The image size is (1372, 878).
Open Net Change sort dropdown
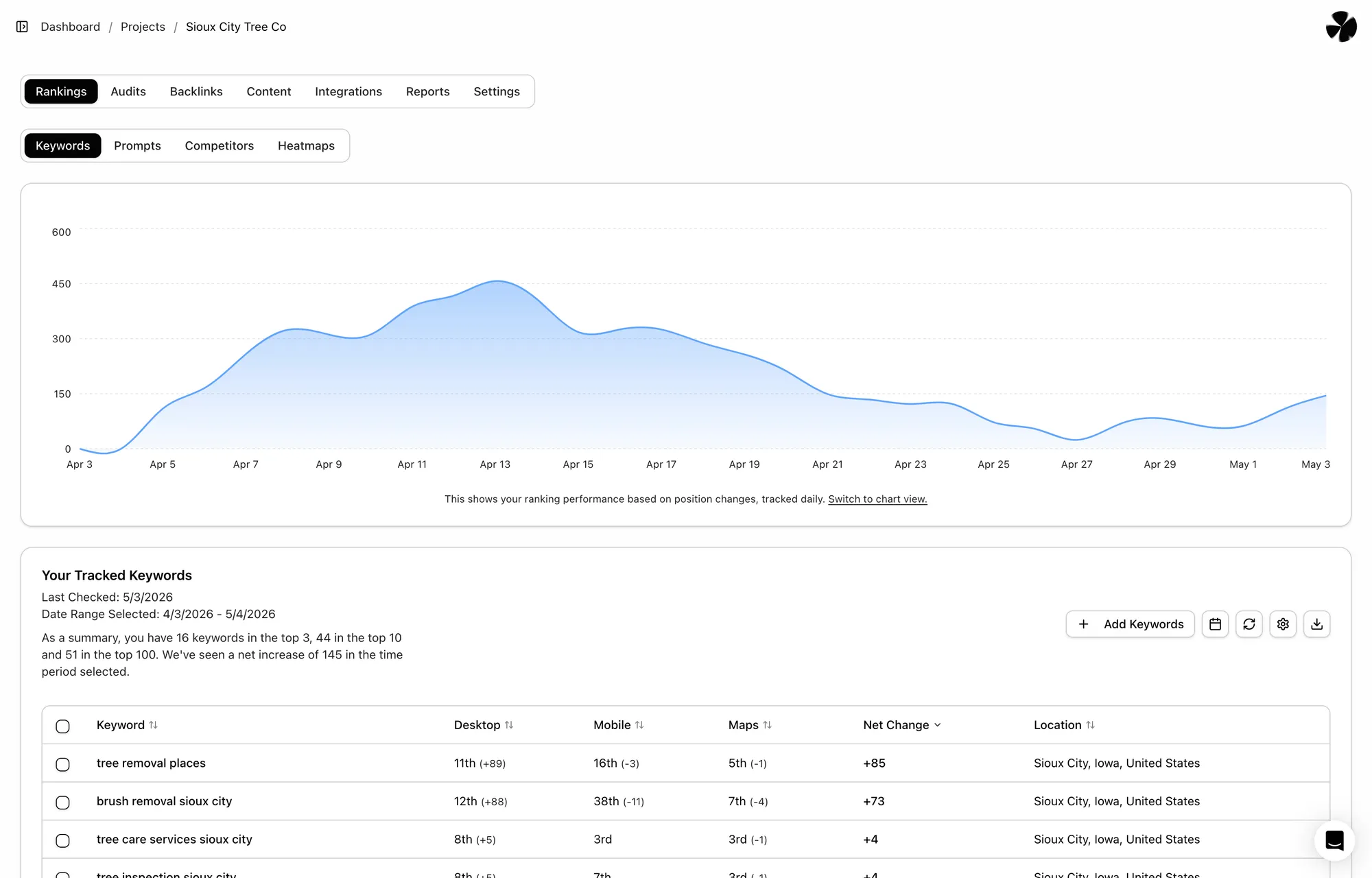[x=902, y=725]
